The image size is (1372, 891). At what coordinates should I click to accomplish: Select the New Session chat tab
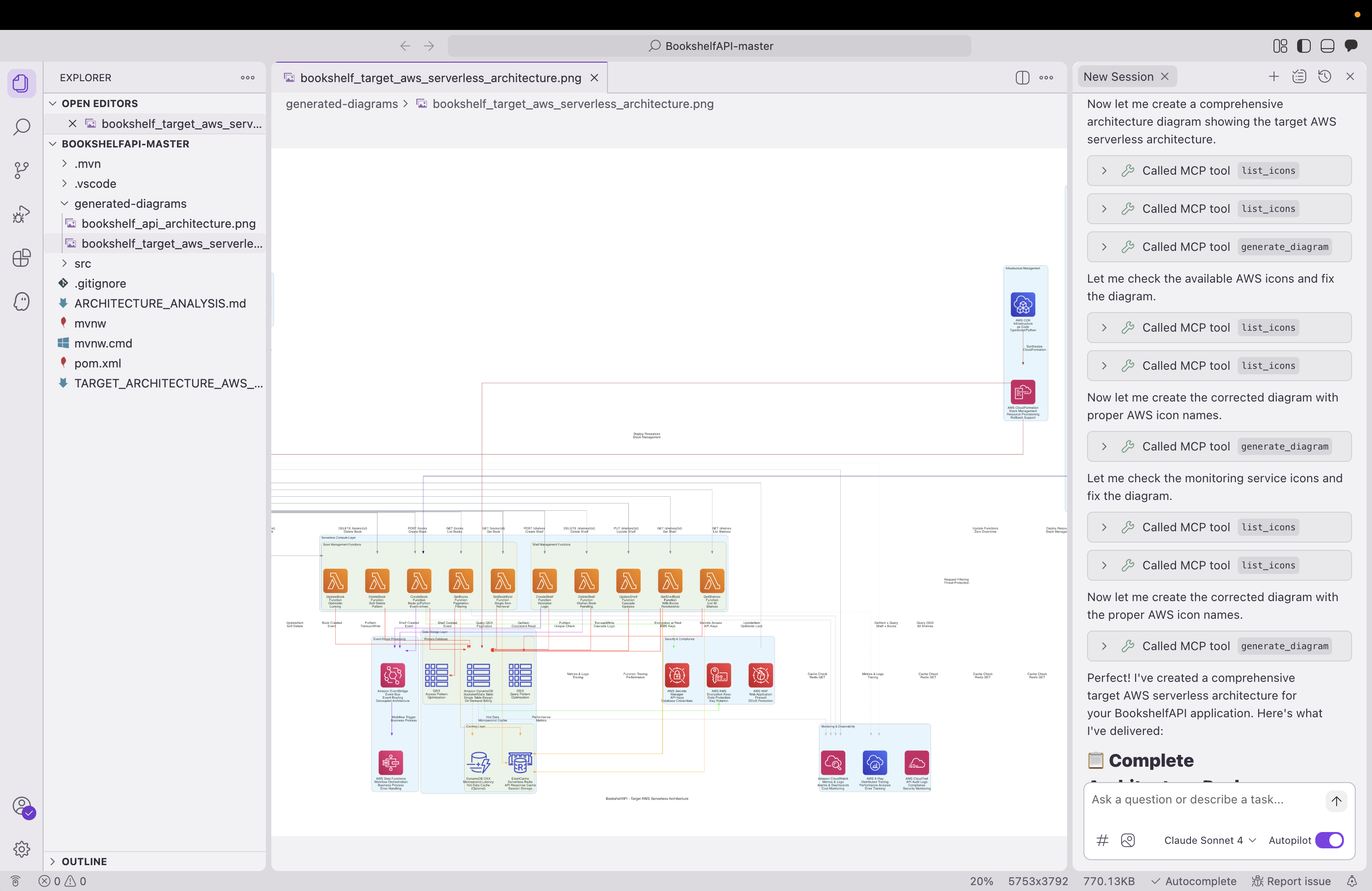[1118, 77]
